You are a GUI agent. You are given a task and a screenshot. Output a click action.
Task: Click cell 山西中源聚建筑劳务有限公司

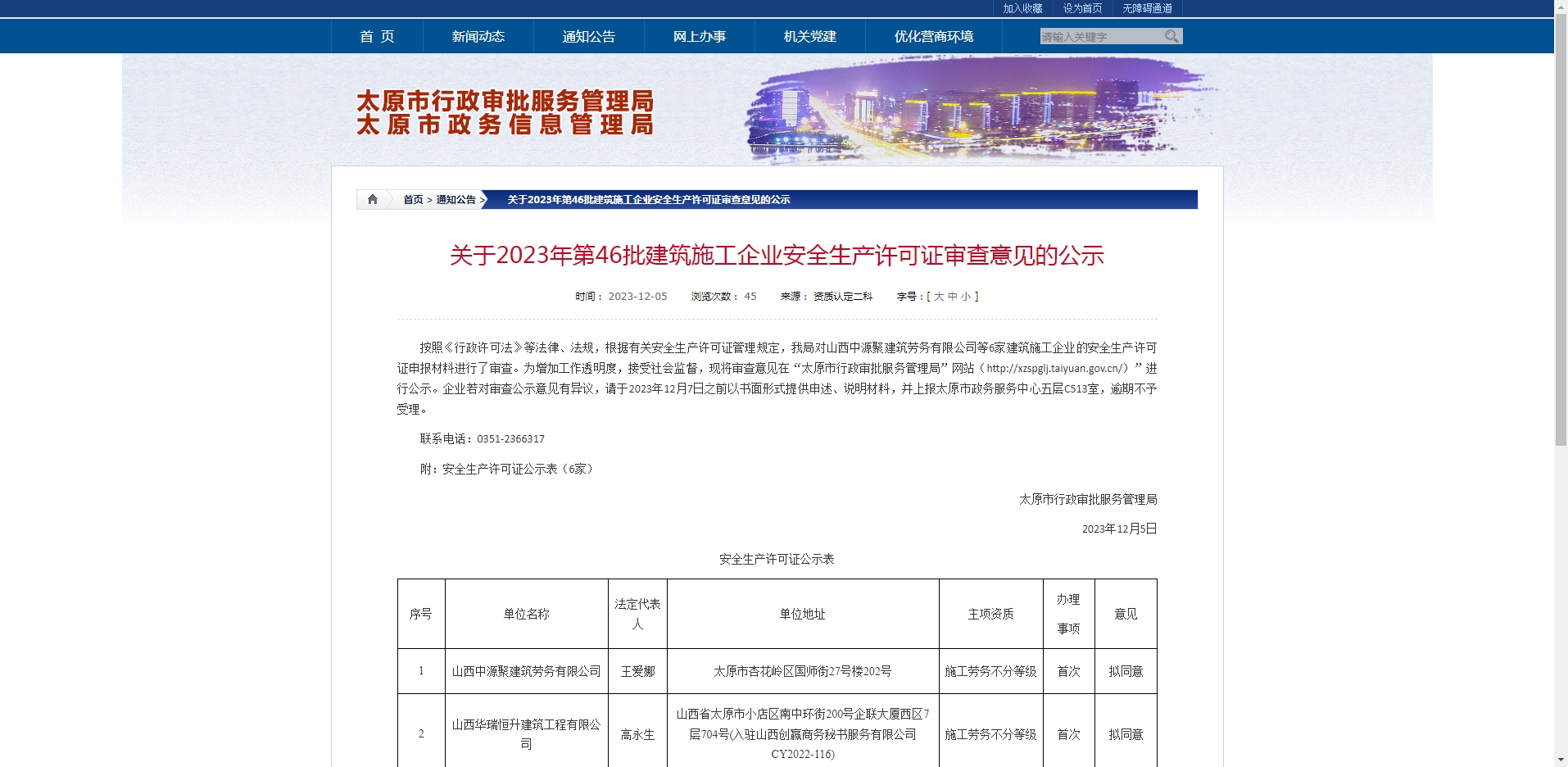527,671
